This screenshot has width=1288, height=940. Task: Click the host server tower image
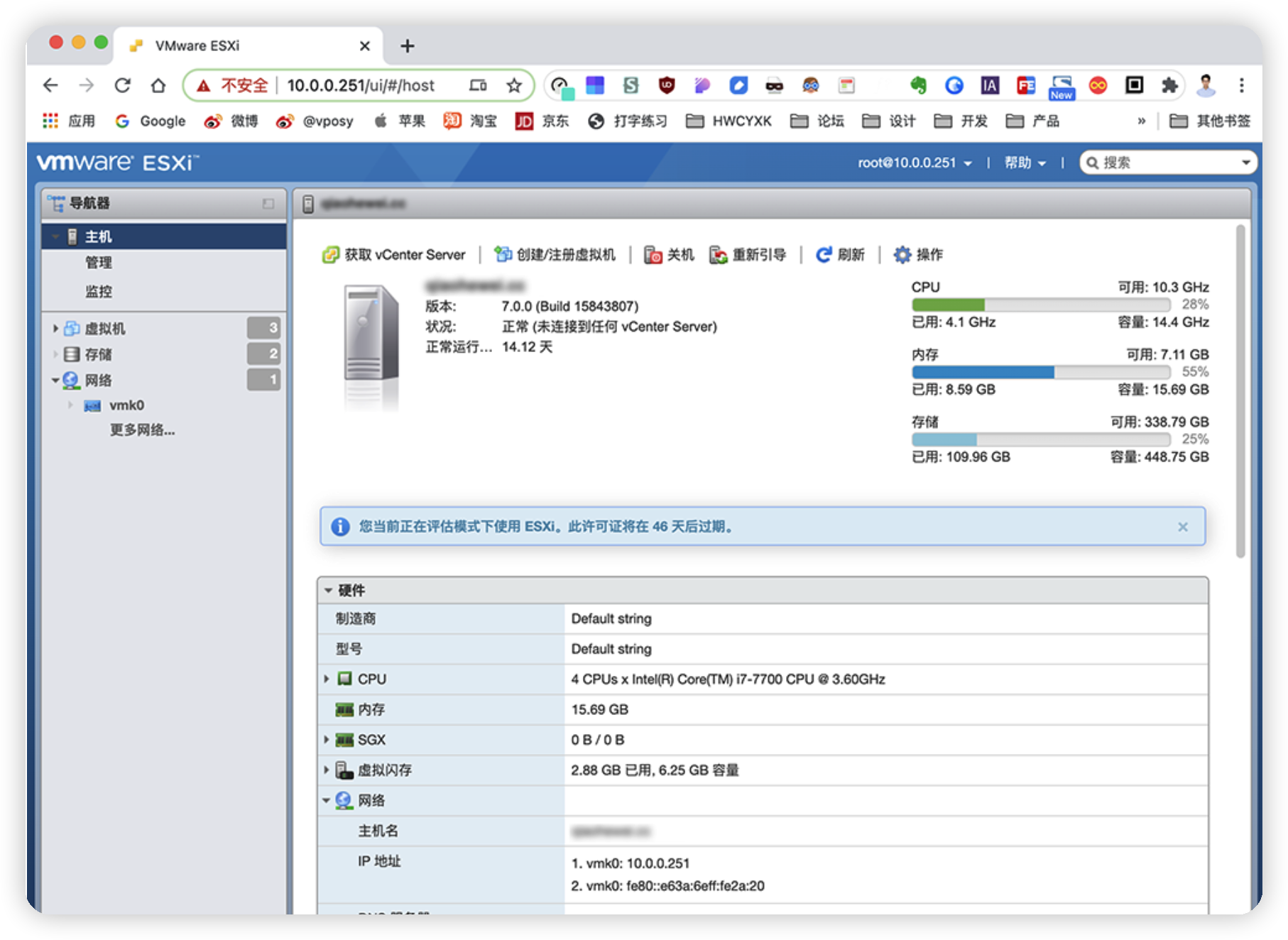tap(371, 334)
